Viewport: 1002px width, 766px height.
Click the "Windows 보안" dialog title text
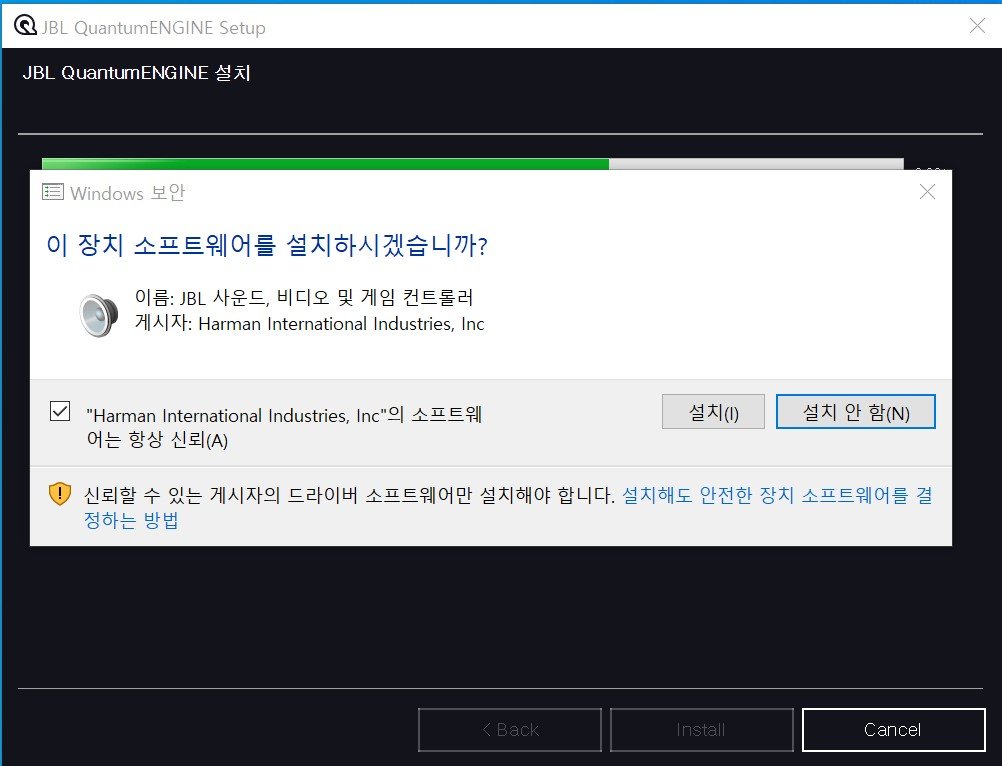(128, 193)
